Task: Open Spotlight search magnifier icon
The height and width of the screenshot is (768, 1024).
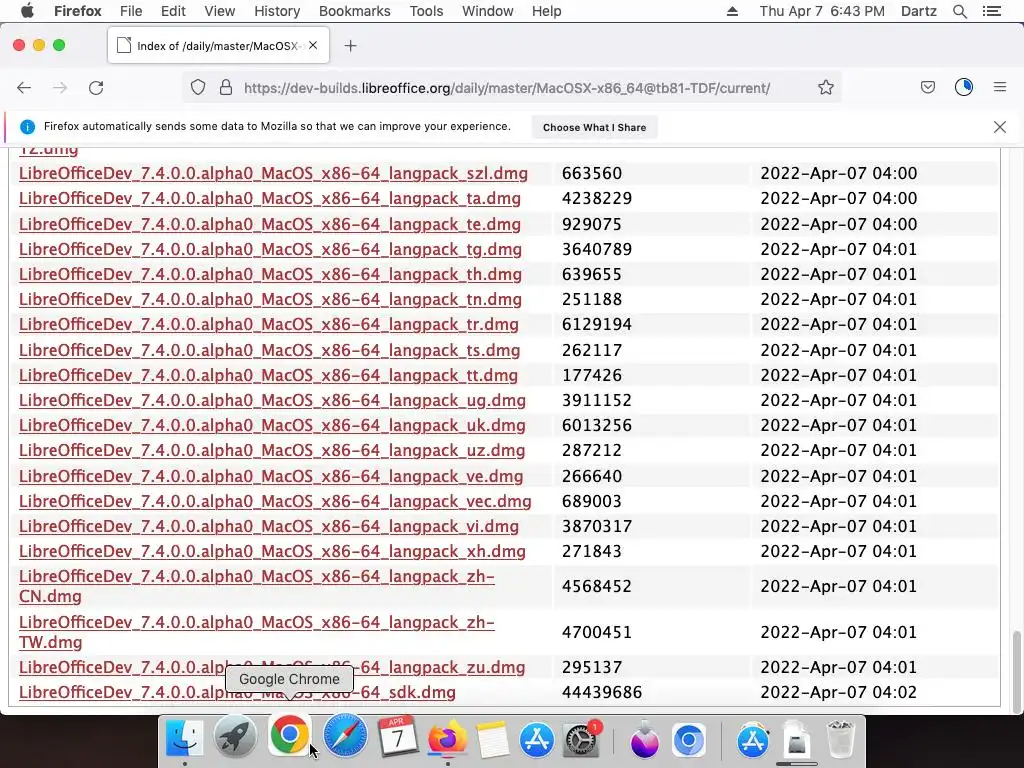Action: click(x=960, y=11)
